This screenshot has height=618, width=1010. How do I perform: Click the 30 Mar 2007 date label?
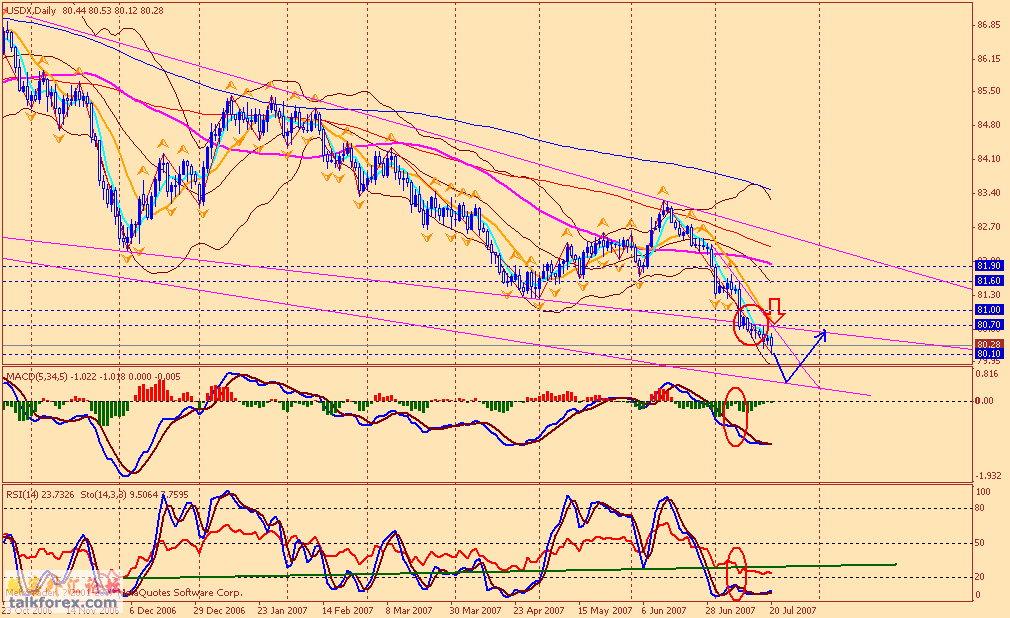pos(475,610)
